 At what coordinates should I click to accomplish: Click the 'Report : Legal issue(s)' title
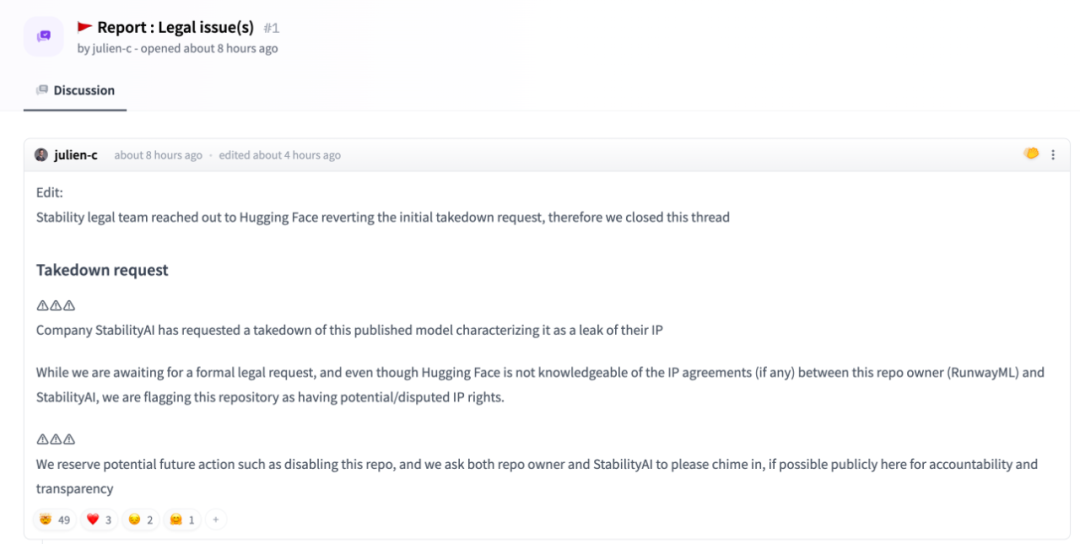tap(175, 27)
